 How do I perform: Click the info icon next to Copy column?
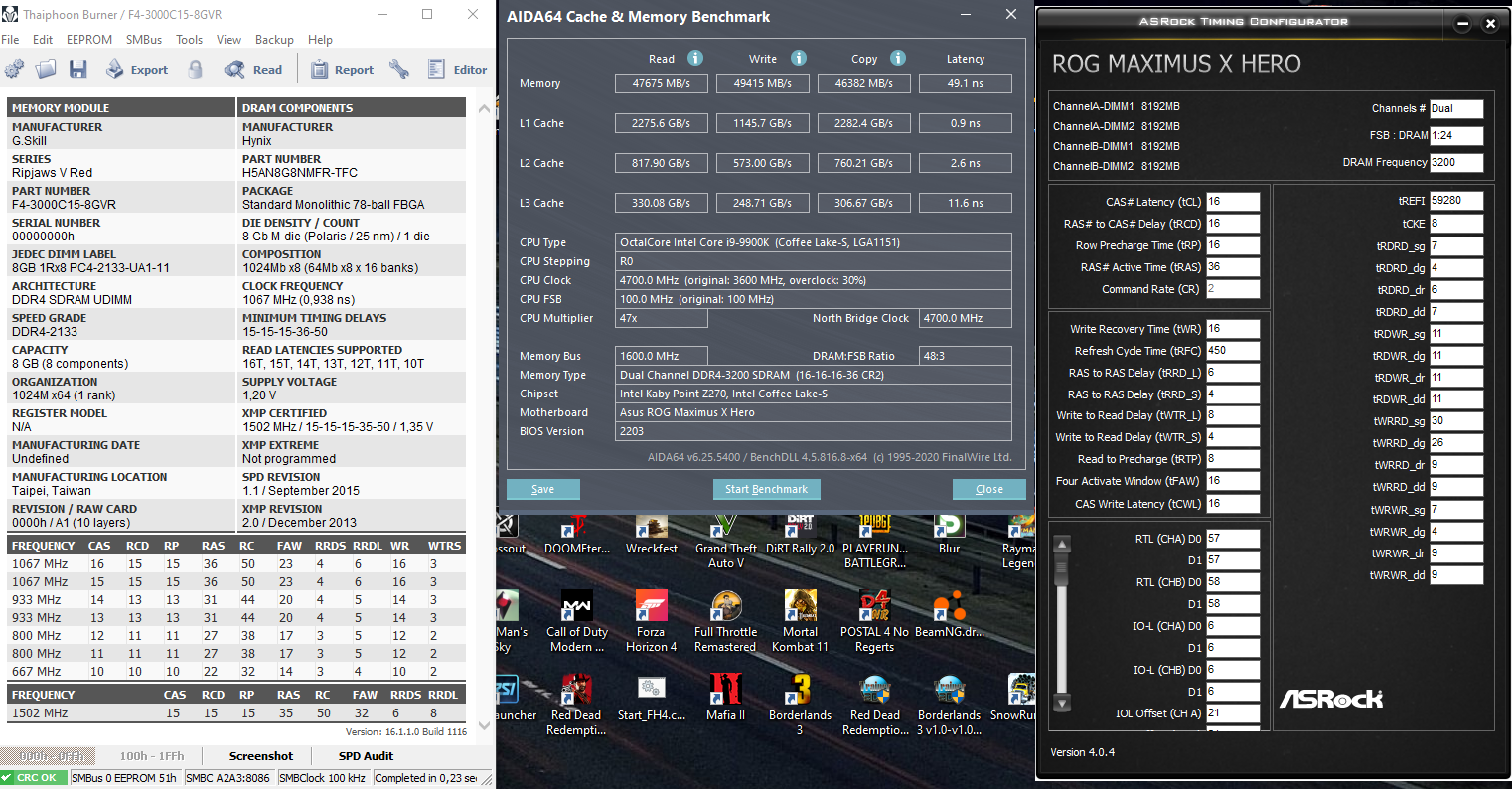[898, 58]
